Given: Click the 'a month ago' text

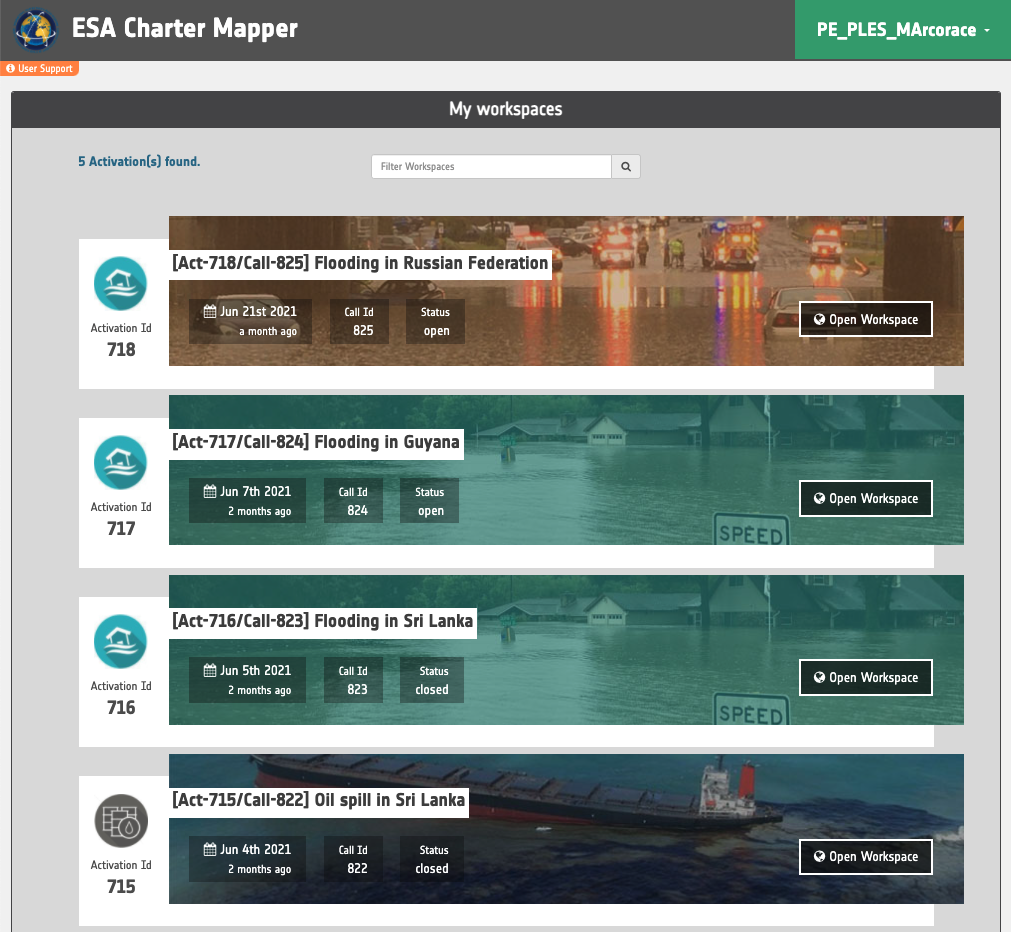Looking at the screenshot, I should tap(268, 332).
